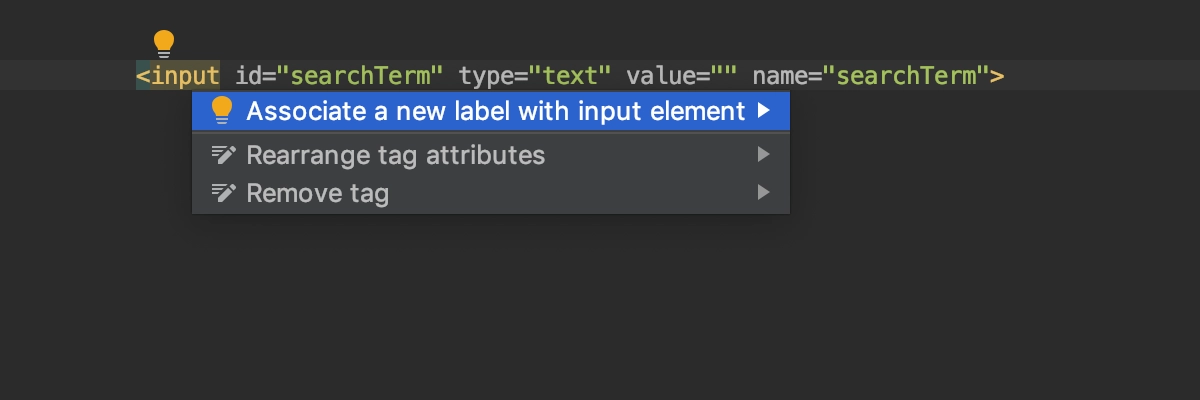Click the name attribute value "searchTerm"
The height and width of the screenshot is (400, 1200).
click(x=906, y=75)
